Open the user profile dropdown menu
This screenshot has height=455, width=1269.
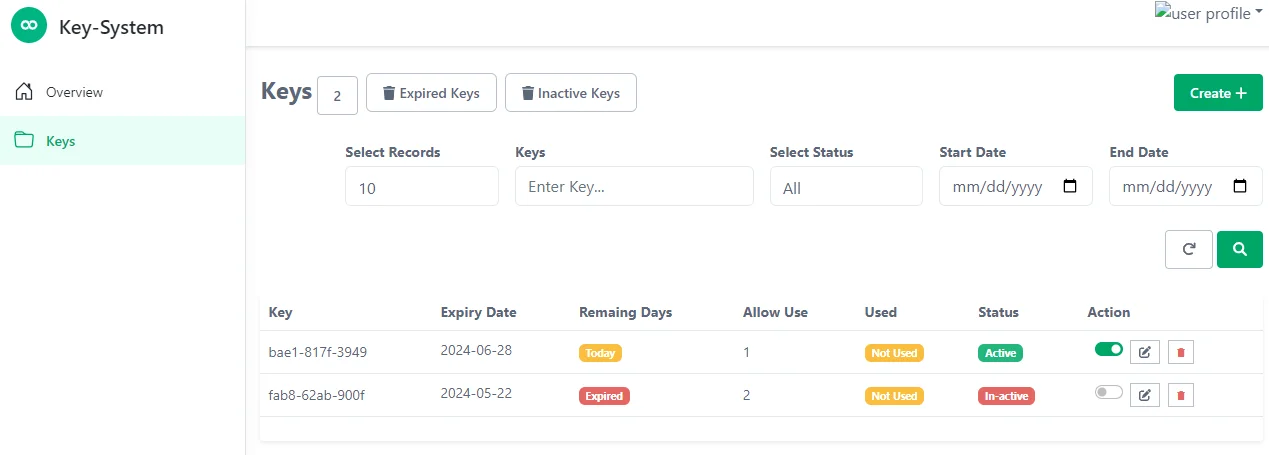click(1209, 13)
